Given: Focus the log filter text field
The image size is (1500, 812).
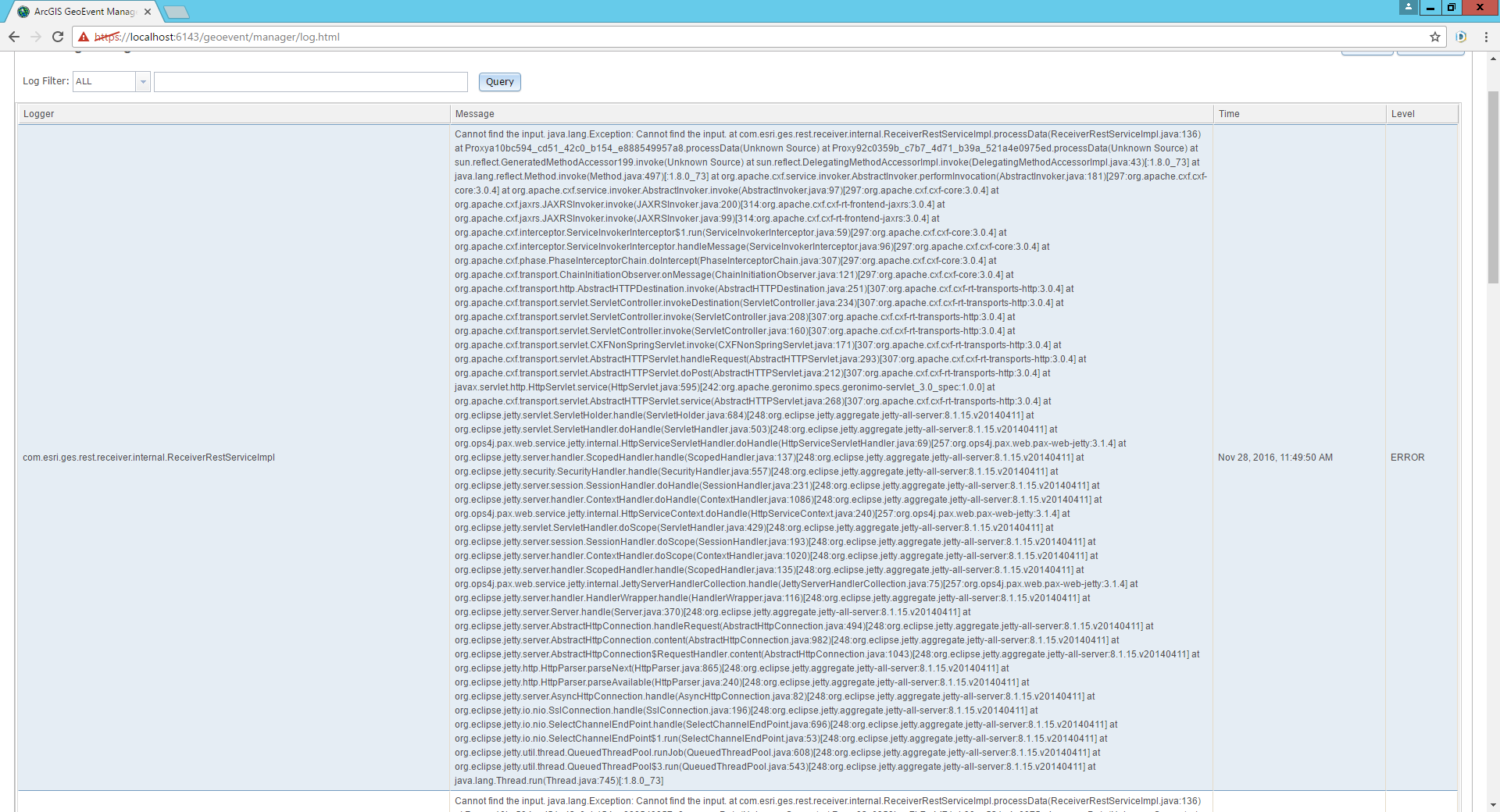Looking at the screenshot, I should [311, 81].
